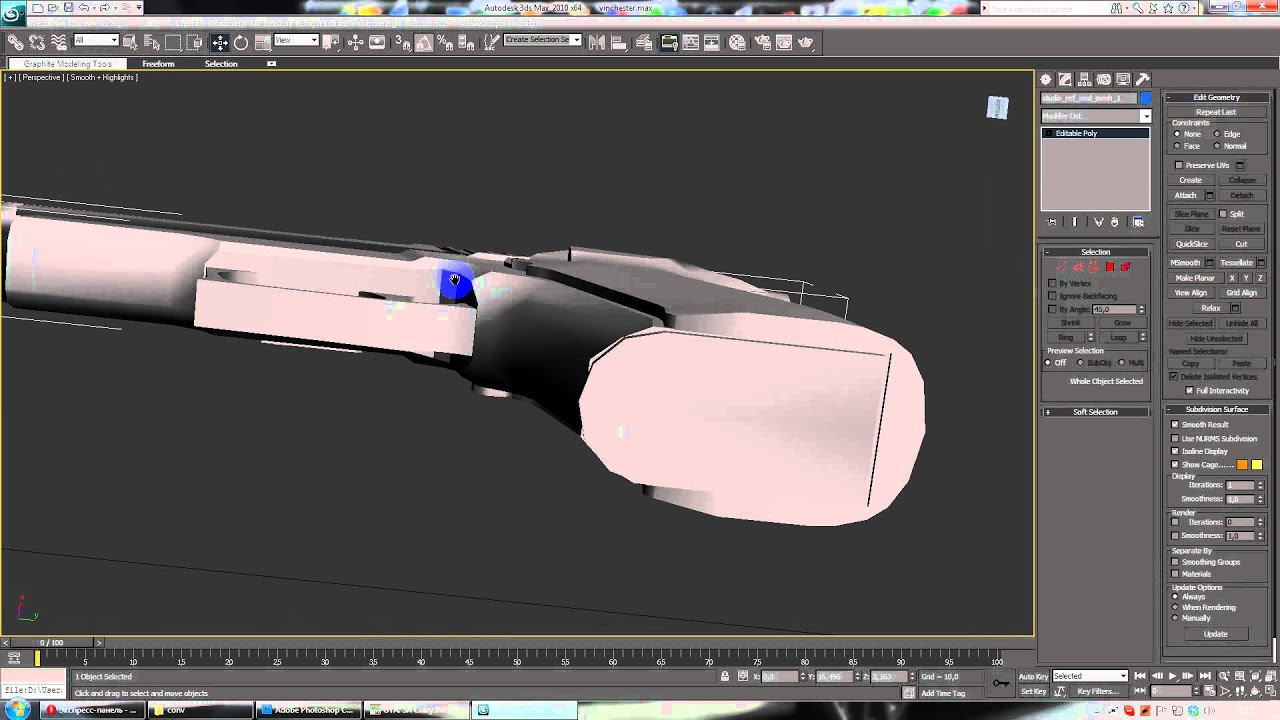Enable Use NURMS Subdivision checkbox
Image resolution: width=1280 pixels, height=720 pixels.
1175,439
